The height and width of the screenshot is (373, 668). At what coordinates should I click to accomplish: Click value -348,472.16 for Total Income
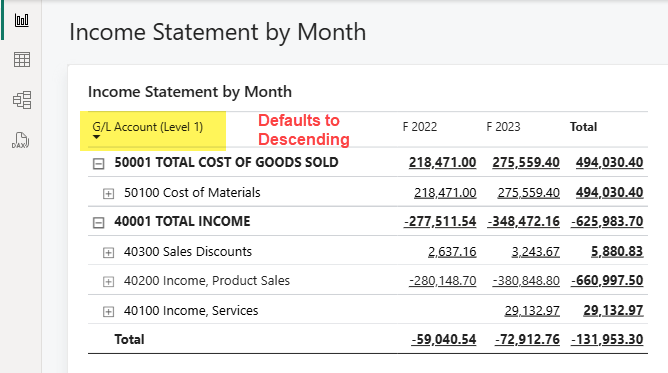tap(523, 221)
